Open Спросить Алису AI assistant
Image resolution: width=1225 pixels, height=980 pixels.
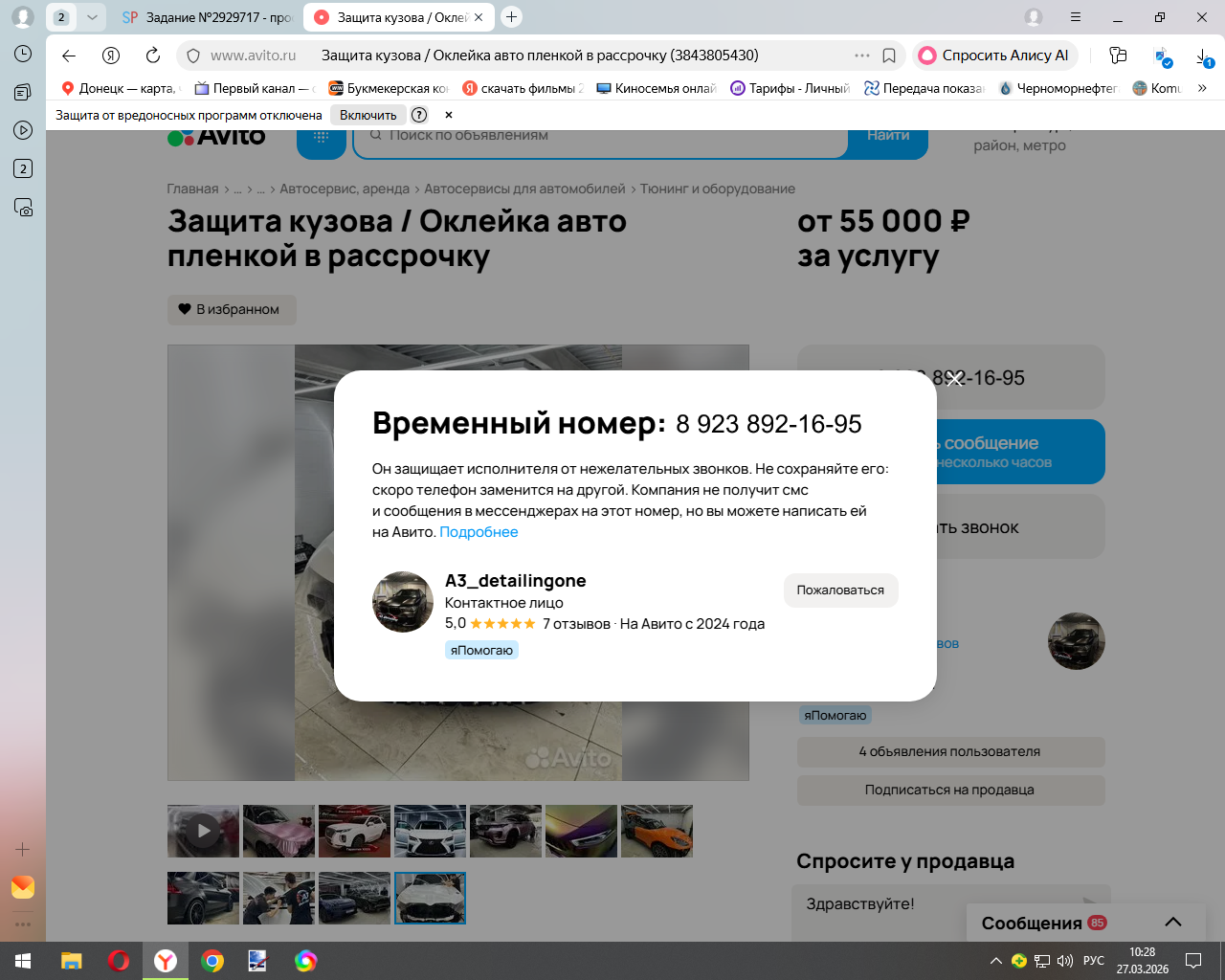coord(994,56)
